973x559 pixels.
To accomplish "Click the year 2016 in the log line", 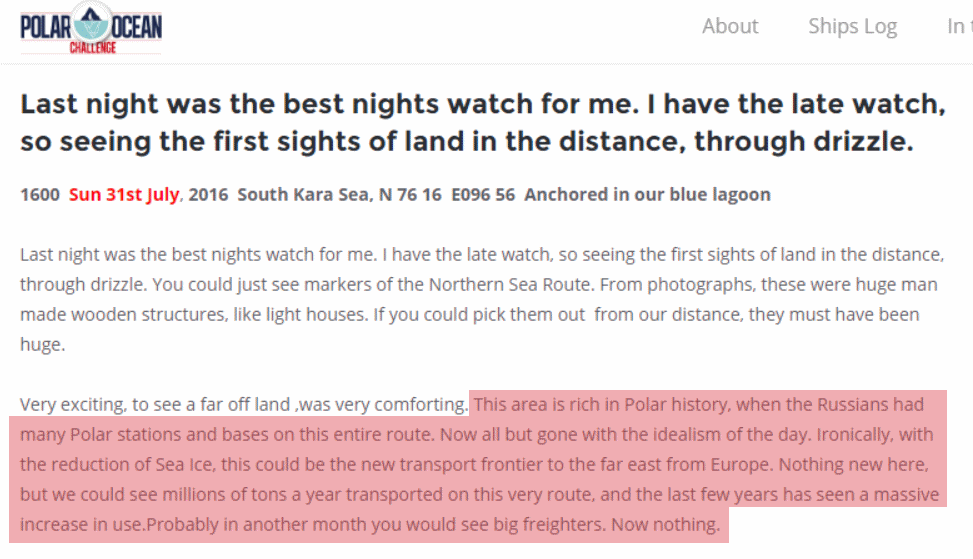I will [x=208, y=195].
